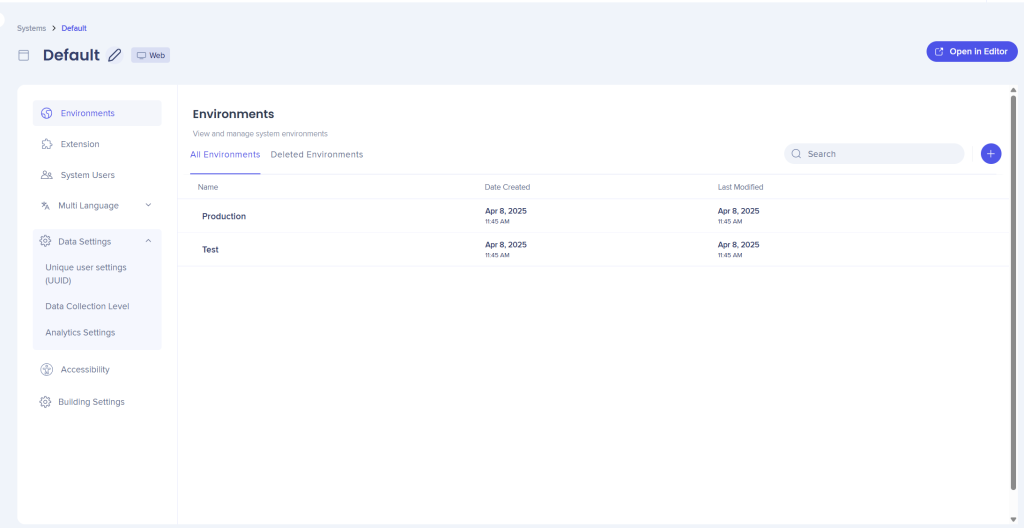The image size is (1024, 528).
Task: Click the Extension puzzle piece icon
Action: click(x=46, y=144)
